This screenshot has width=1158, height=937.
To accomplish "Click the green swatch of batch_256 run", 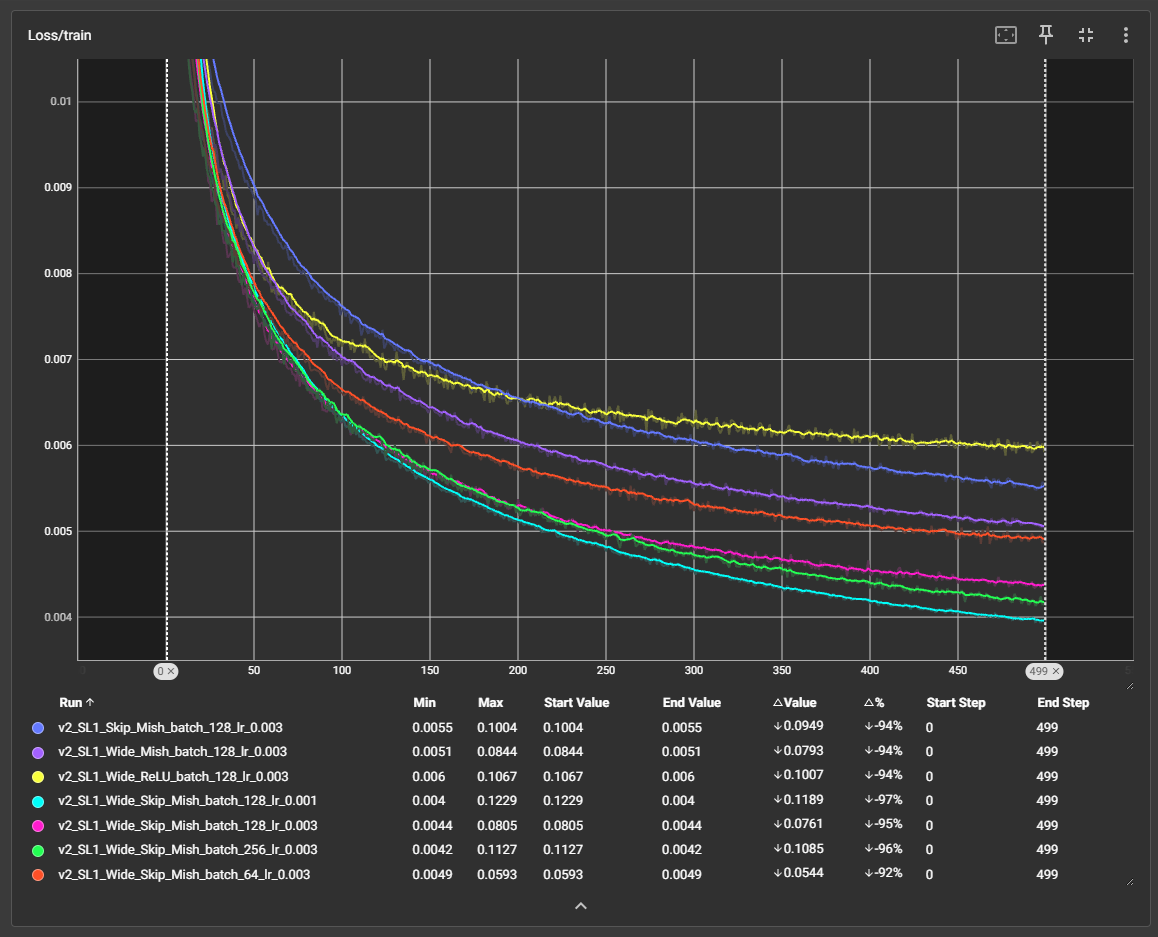I will 38,850.
